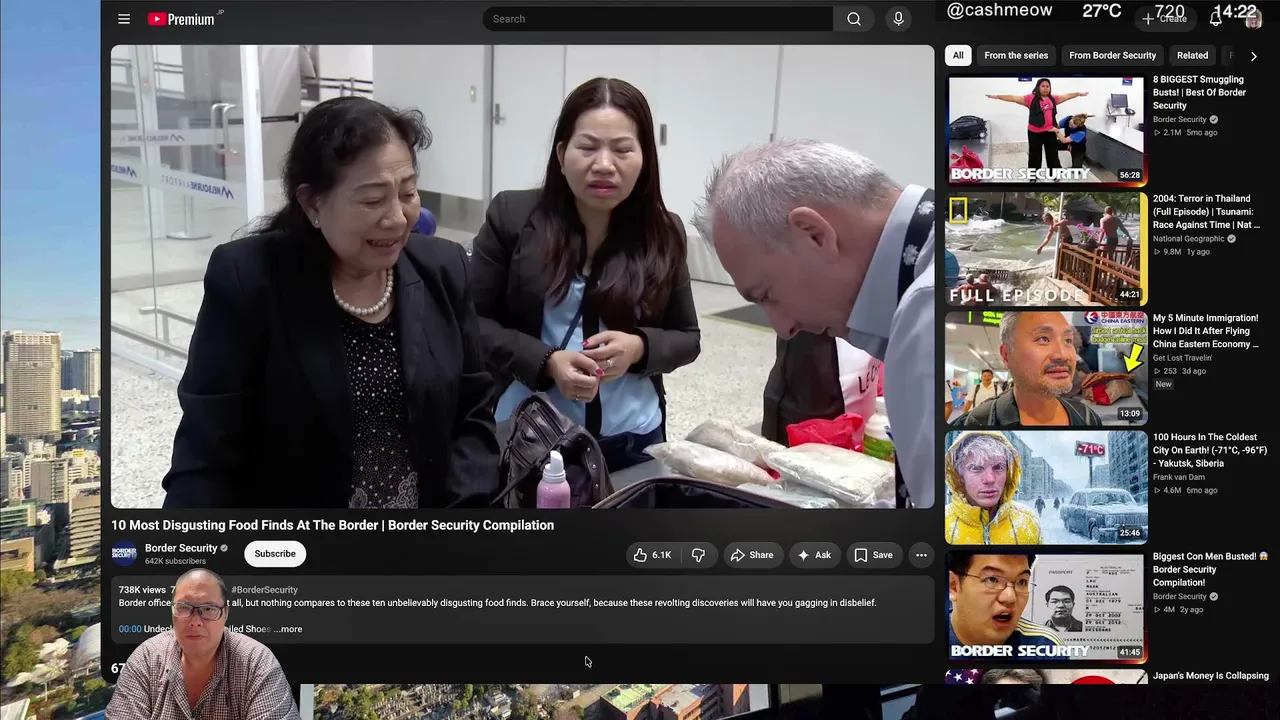1280x720 pixels.
Task: Jump to the 00:00 timestamp
Action: [130, 629]
